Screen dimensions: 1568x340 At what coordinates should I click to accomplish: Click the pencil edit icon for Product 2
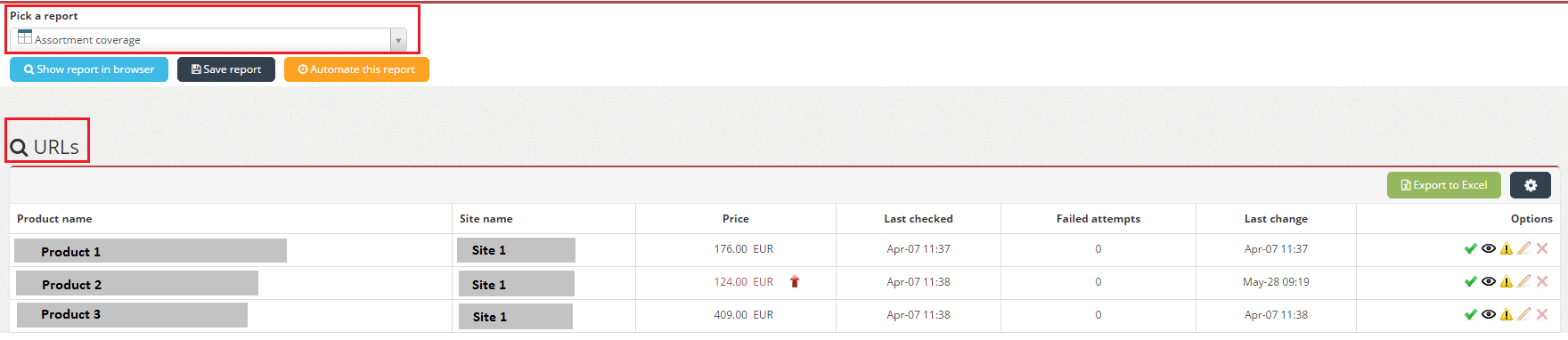[x=1524, y=282]
